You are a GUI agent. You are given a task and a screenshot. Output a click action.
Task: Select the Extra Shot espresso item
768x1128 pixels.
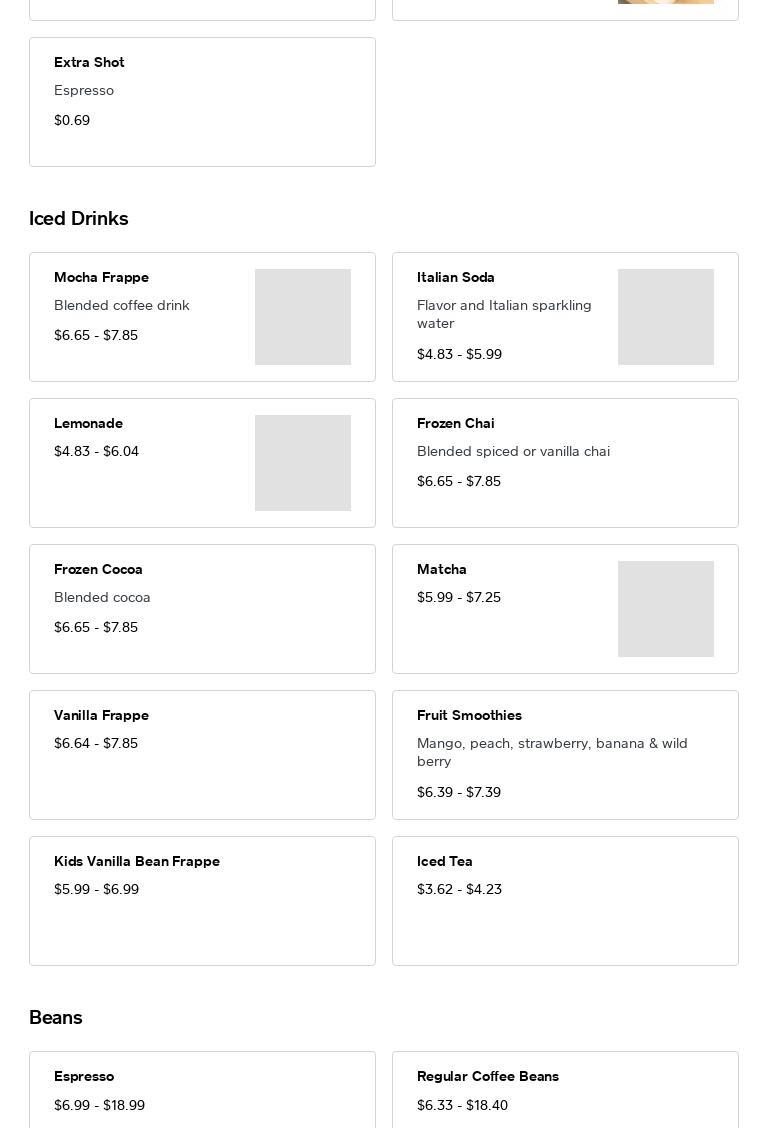click(202, 102)
